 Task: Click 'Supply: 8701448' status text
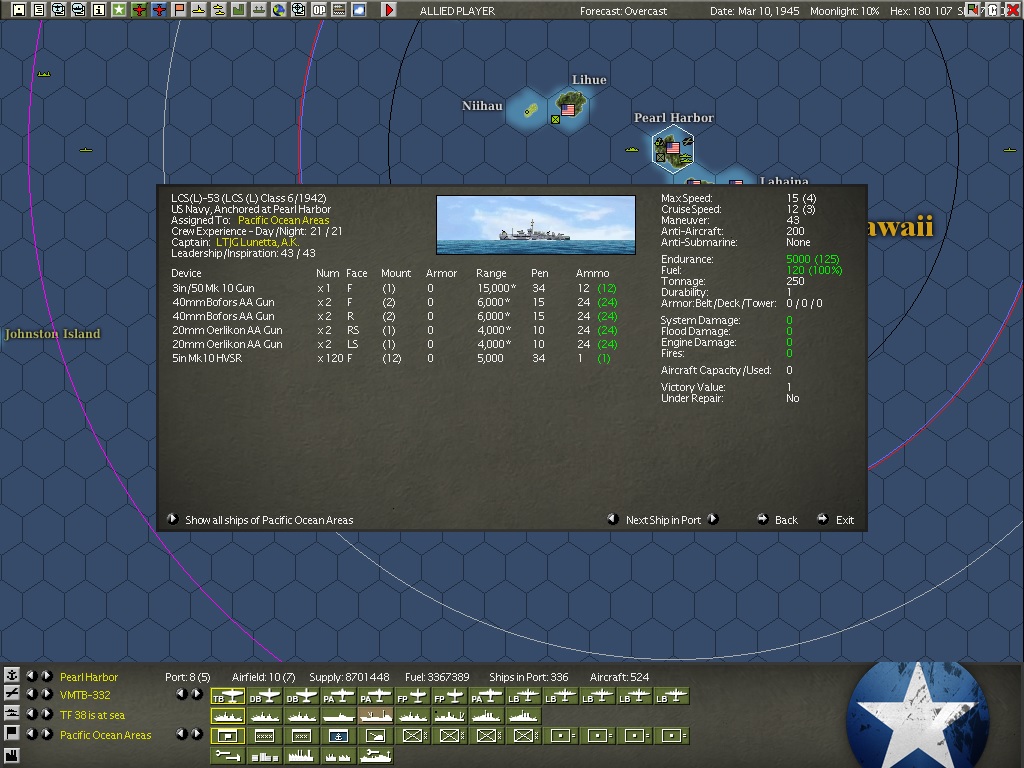click(x=349, y=677)
